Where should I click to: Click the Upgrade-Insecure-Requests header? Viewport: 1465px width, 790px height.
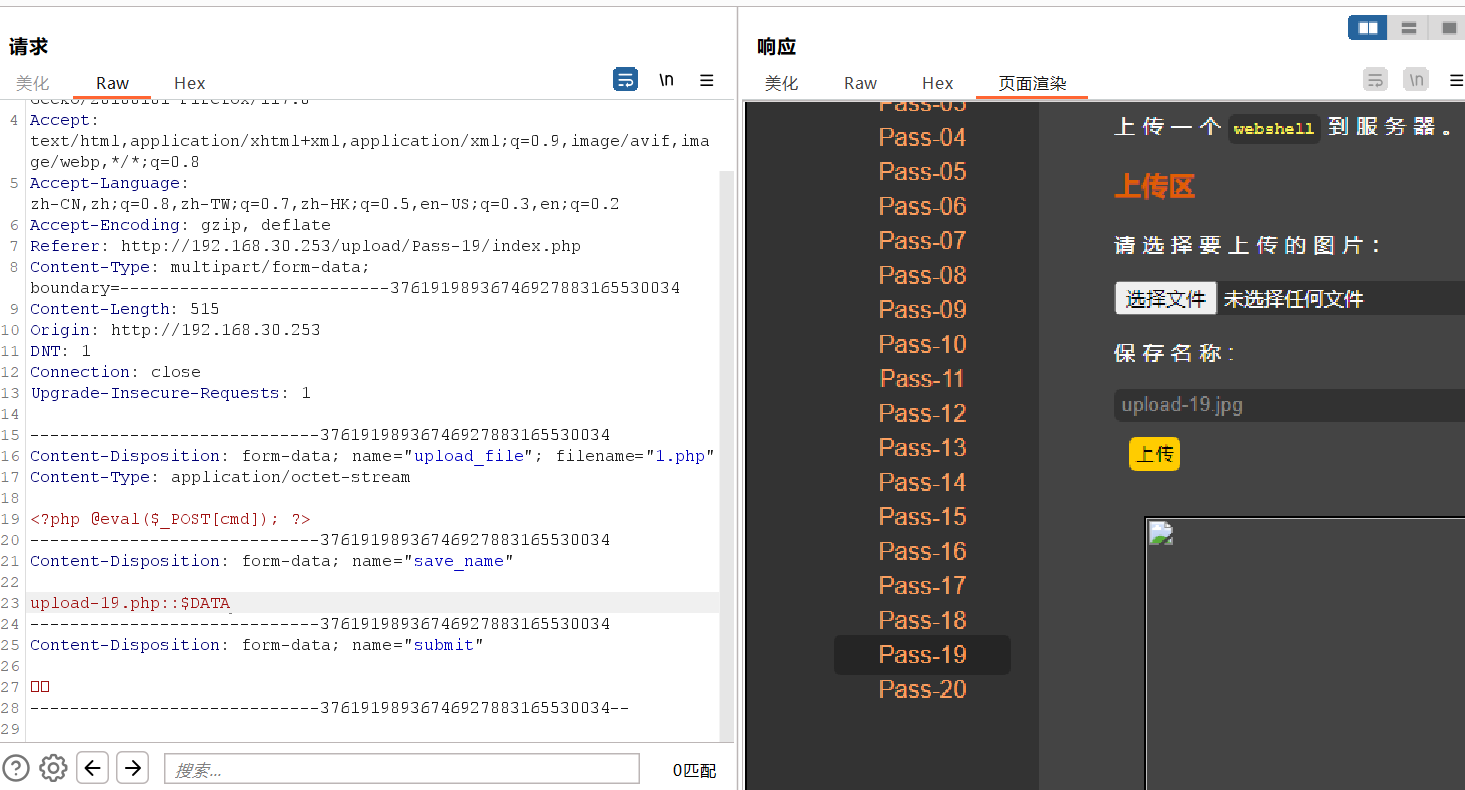(170, 393)
